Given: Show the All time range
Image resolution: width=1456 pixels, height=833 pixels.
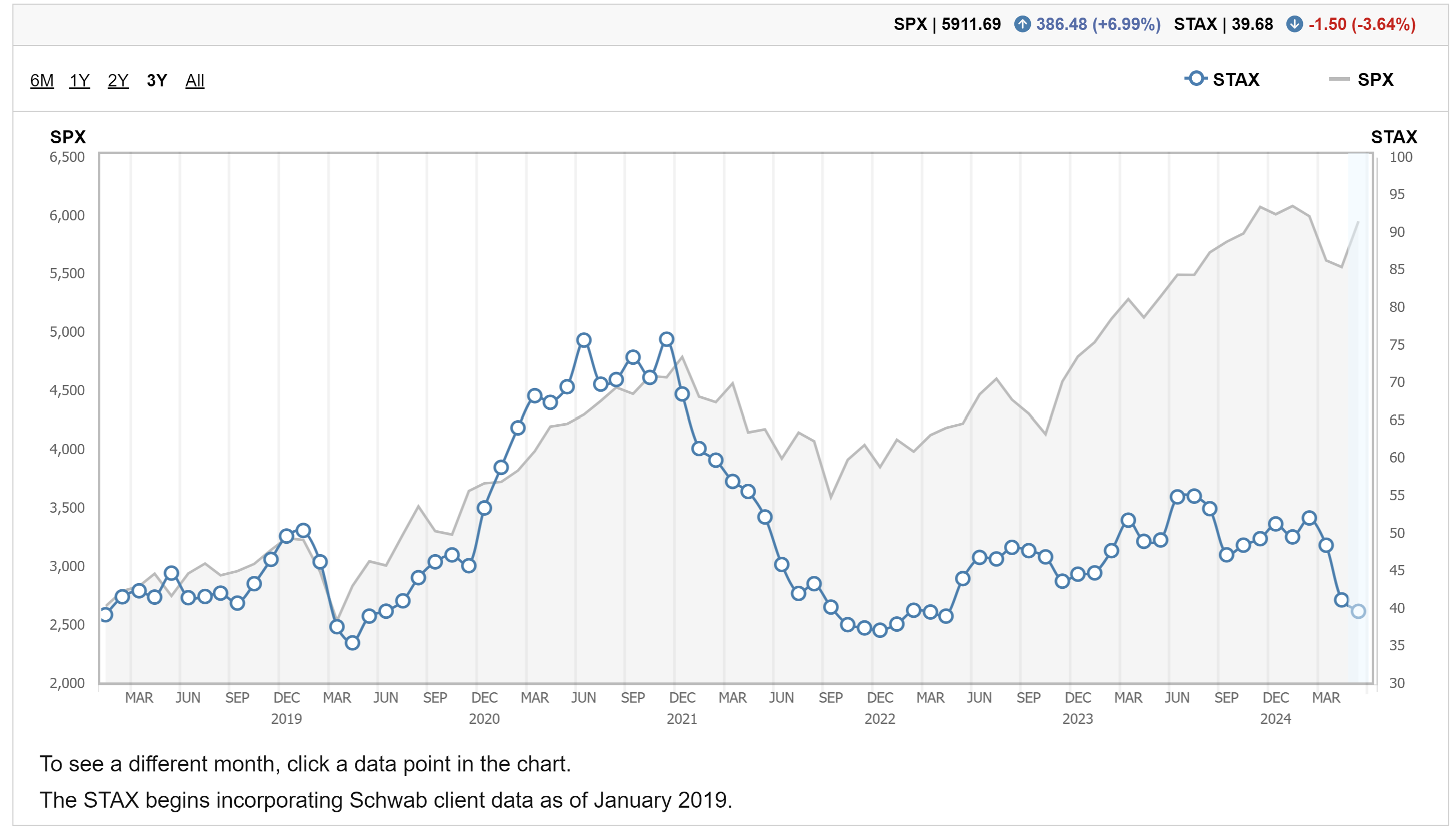Looking at the screenshot, I should 194,81.
